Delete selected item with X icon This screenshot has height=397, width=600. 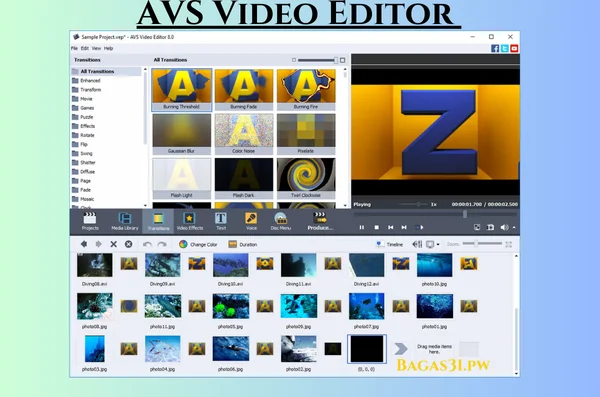coord(114,244)
